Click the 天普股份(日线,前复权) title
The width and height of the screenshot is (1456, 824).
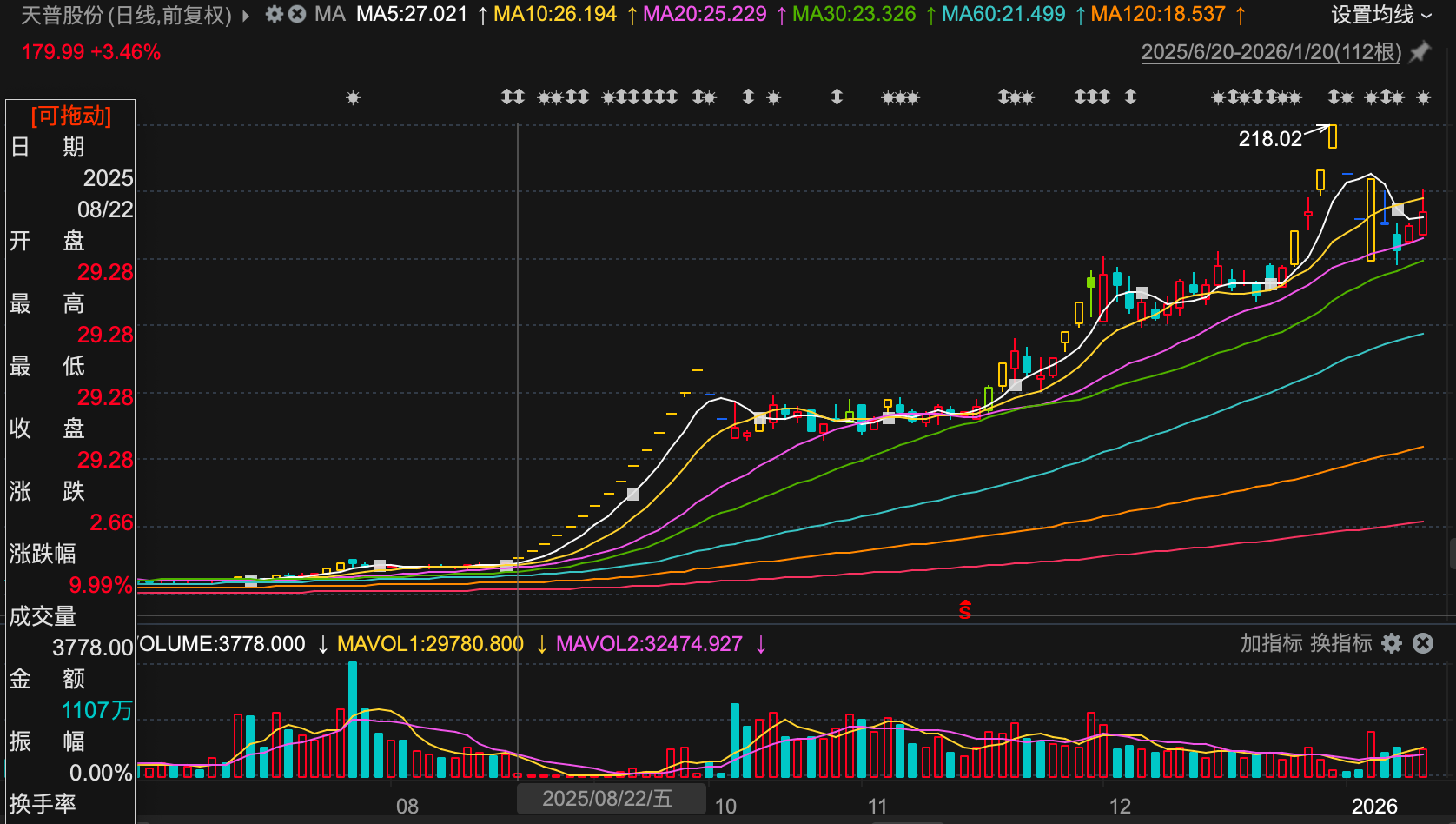coord(126,15)
